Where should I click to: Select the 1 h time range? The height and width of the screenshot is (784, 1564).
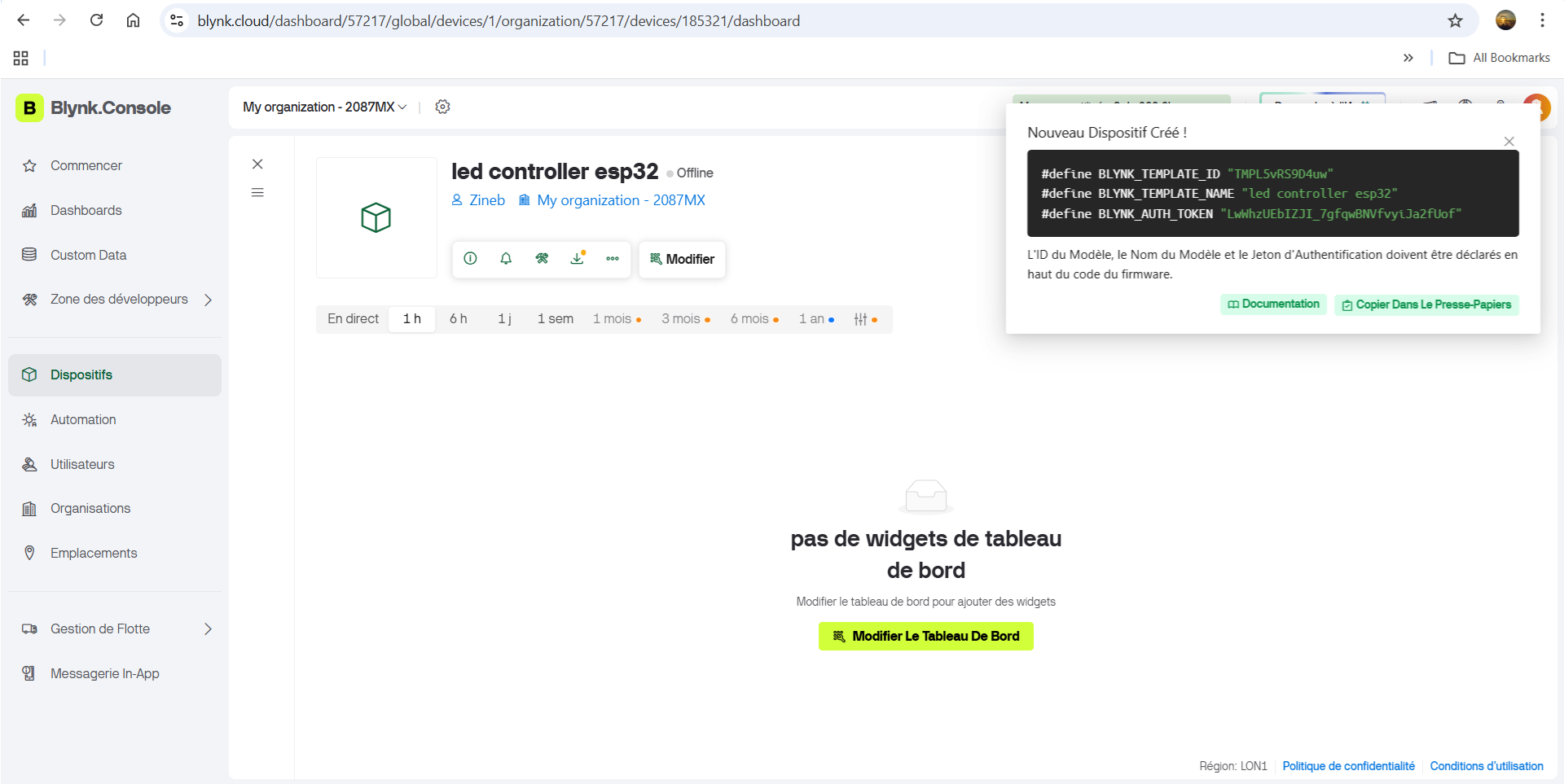[x=412, y=319]
